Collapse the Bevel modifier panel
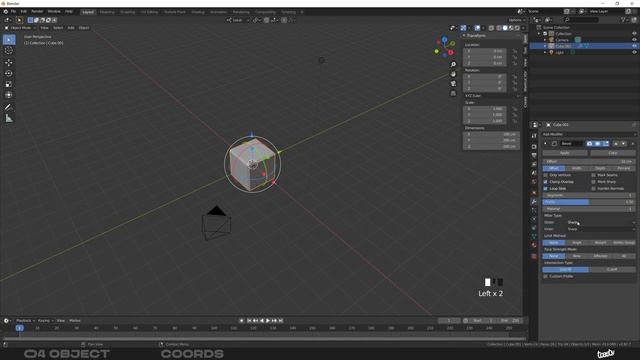 point(546,144)
